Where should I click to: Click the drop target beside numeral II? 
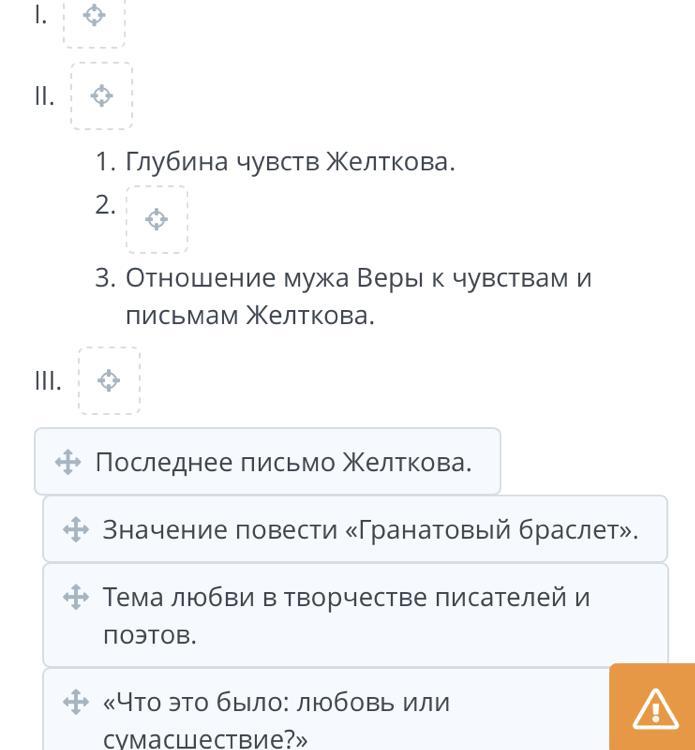click(x=101, y=96)
